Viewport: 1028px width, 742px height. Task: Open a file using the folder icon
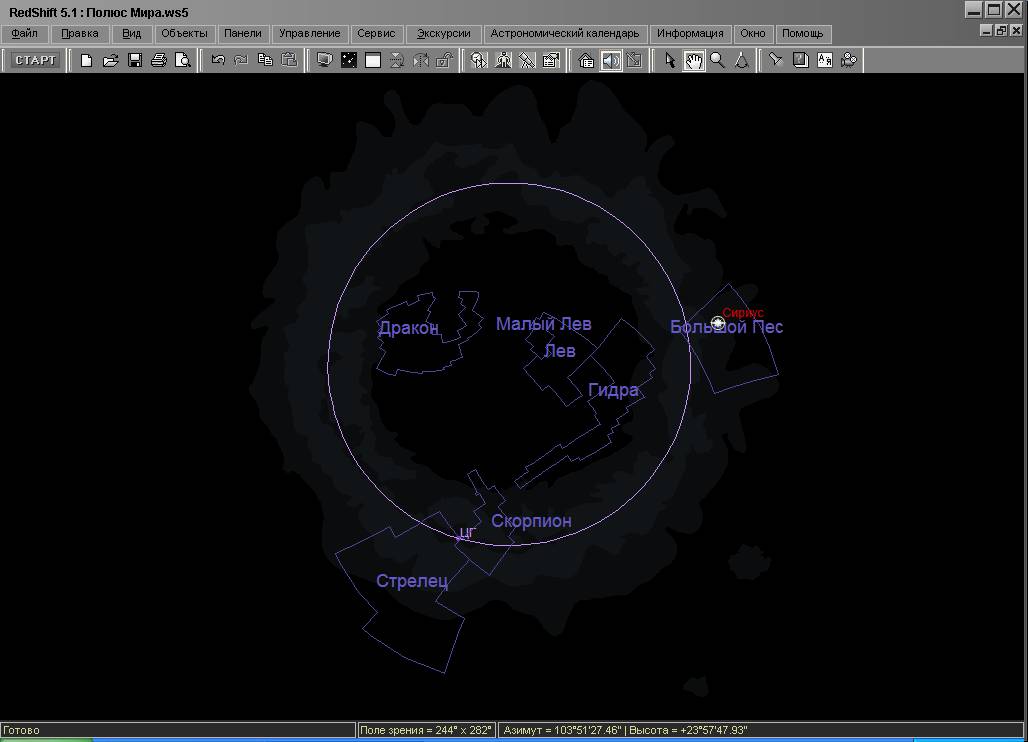tap(111, 60)
